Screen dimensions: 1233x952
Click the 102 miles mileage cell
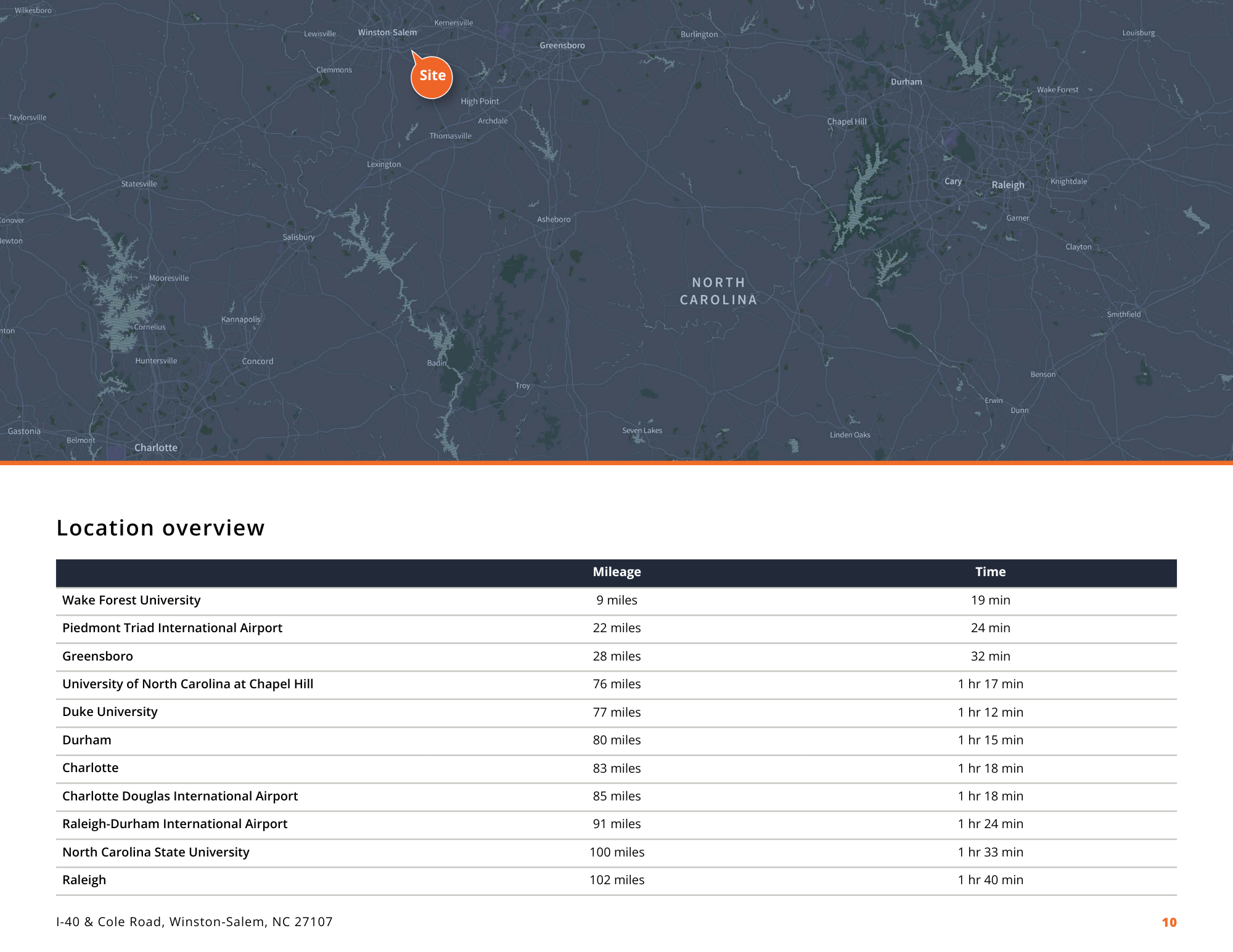616,880
